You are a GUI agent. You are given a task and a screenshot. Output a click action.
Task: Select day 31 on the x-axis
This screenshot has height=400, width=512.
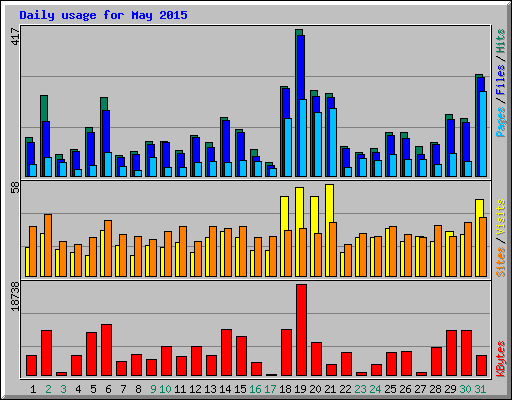click(480, 389)
